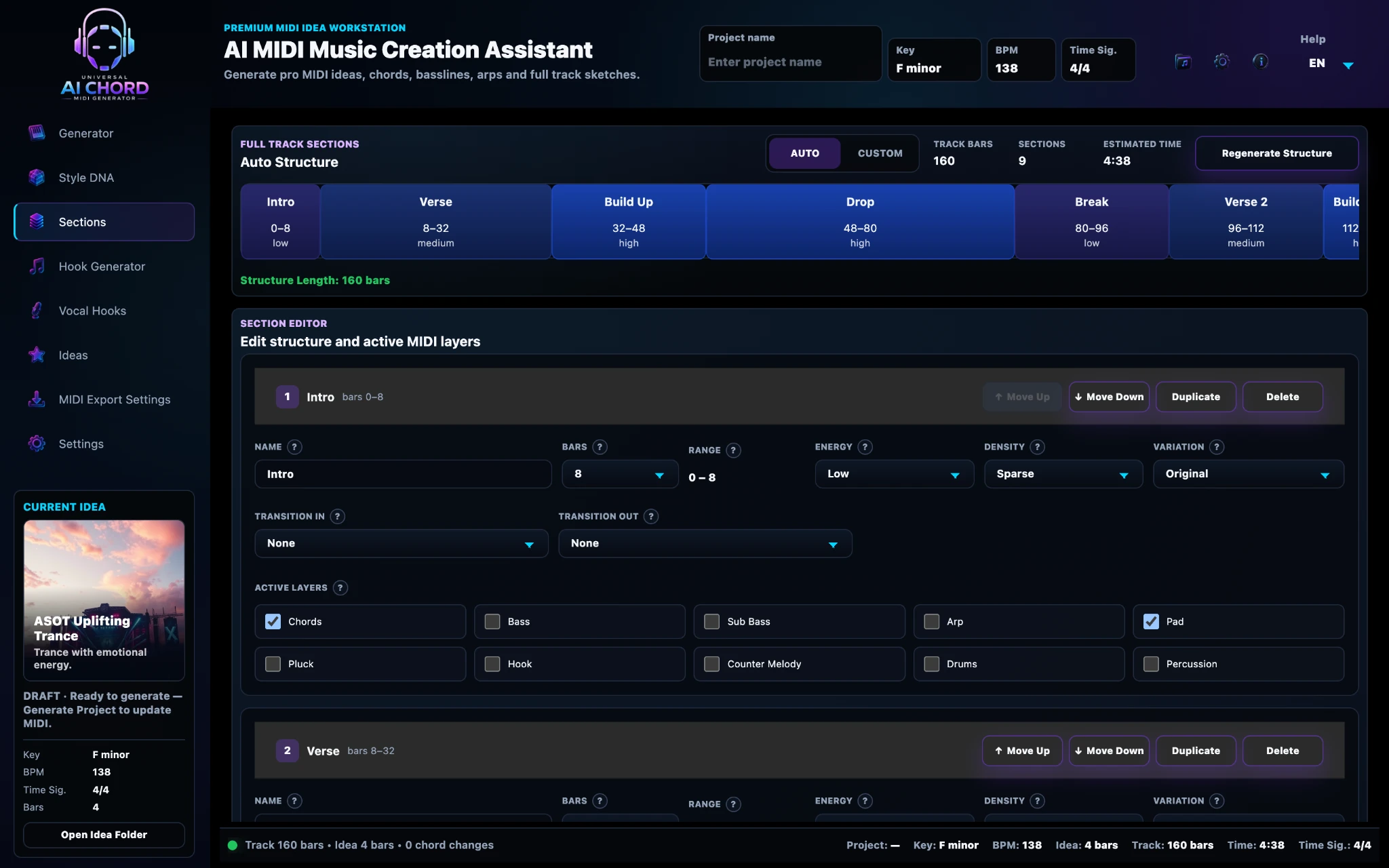
Task: Click the Sections stacked layers icon
Action: [37, 222]
